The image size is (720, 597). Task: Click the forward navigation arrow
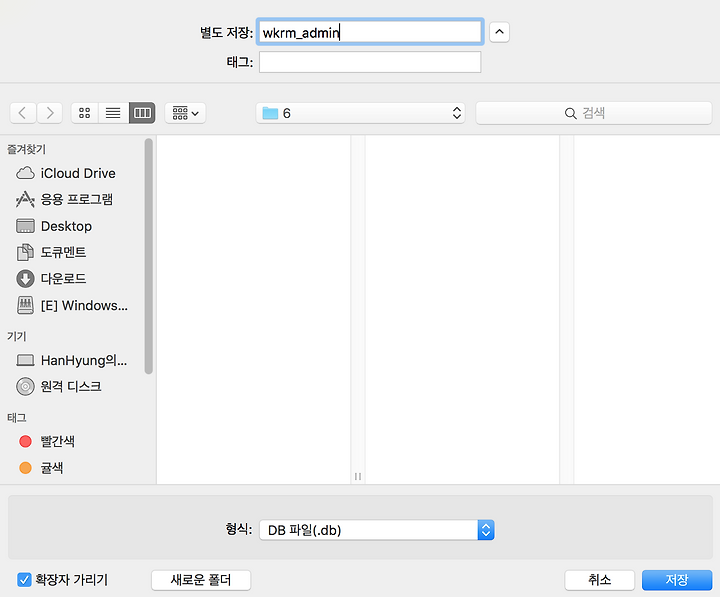point(50,113)
